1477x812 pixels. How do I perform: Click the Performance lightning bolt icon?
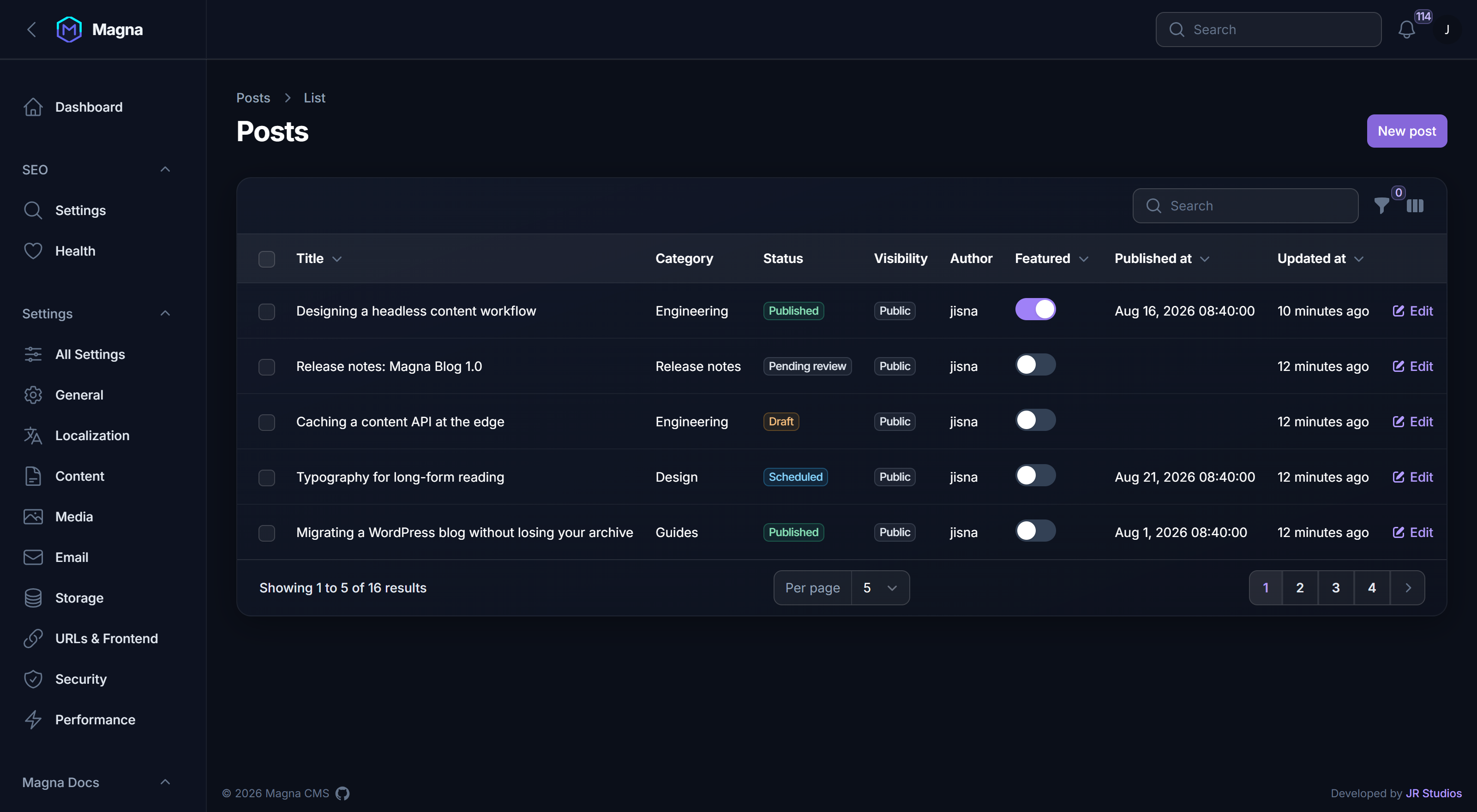pos(33,720)
